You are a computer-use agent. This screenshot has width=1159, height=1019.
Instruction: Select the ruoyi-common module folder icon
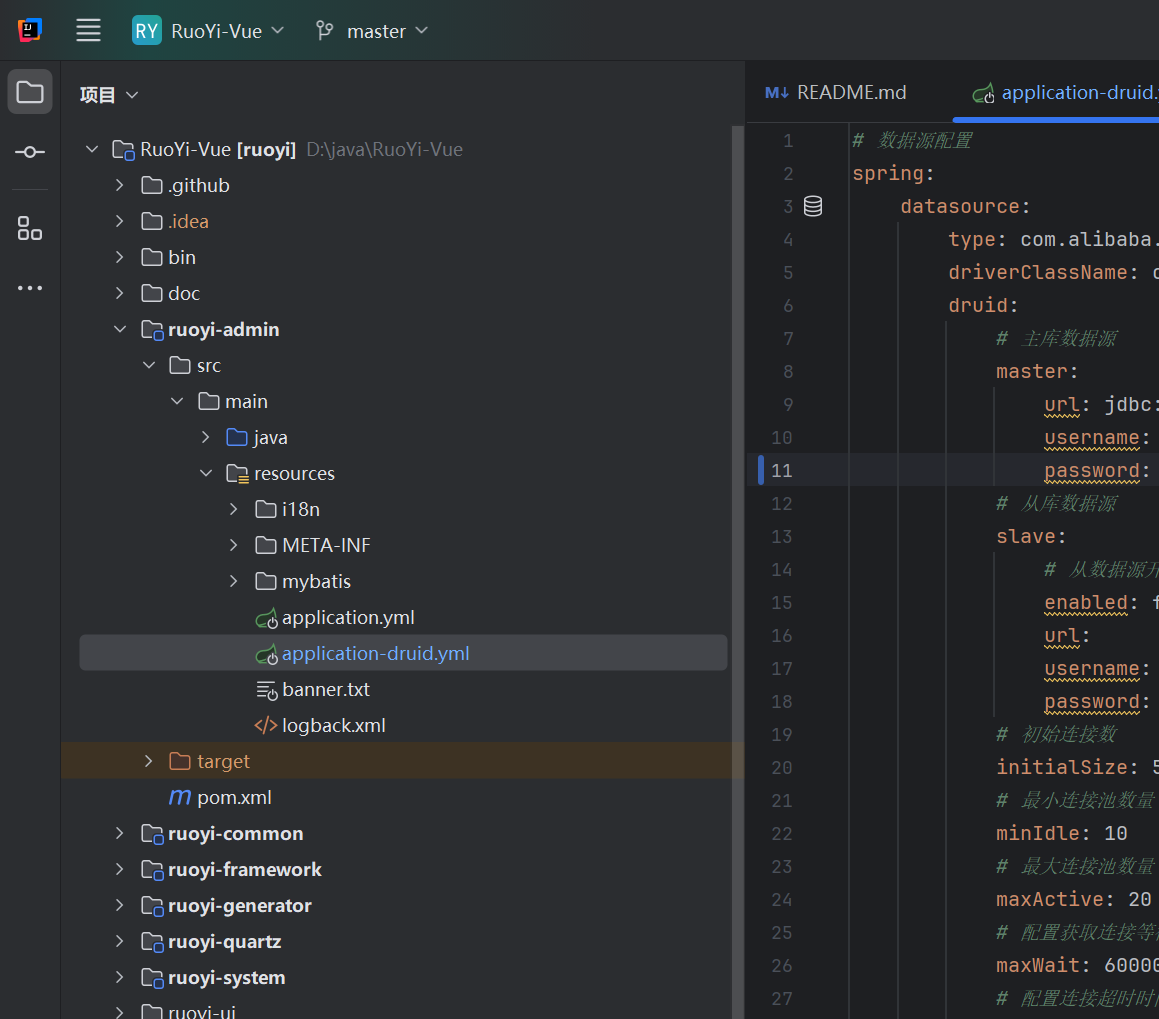pos(152,834)
